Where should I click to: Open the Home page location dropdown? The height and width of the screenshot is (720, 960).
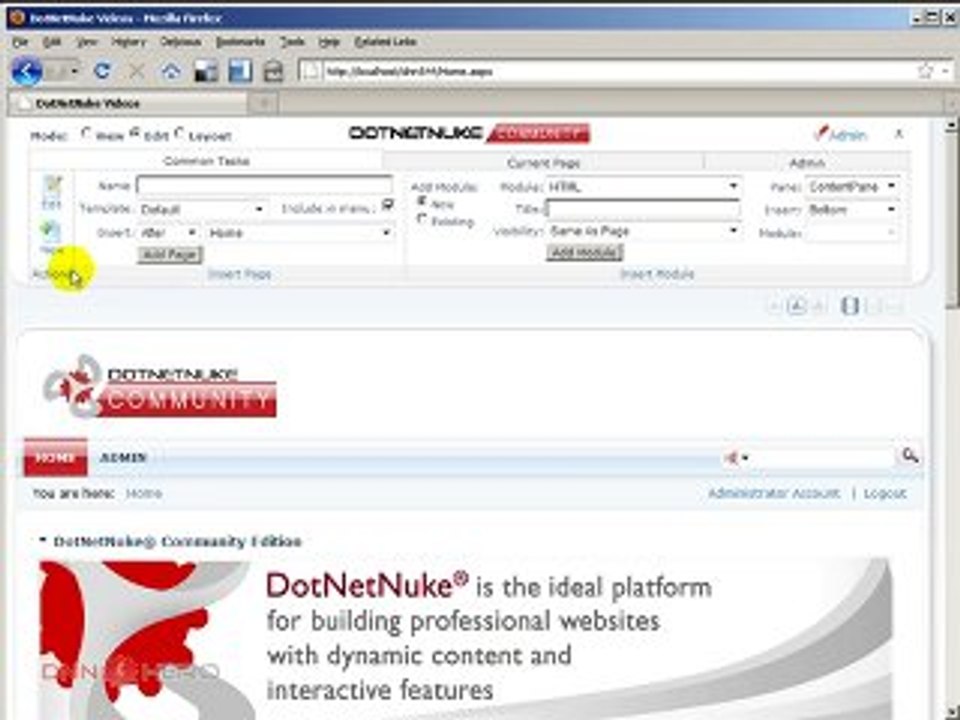pyautogui.click(x=300, y=233)
